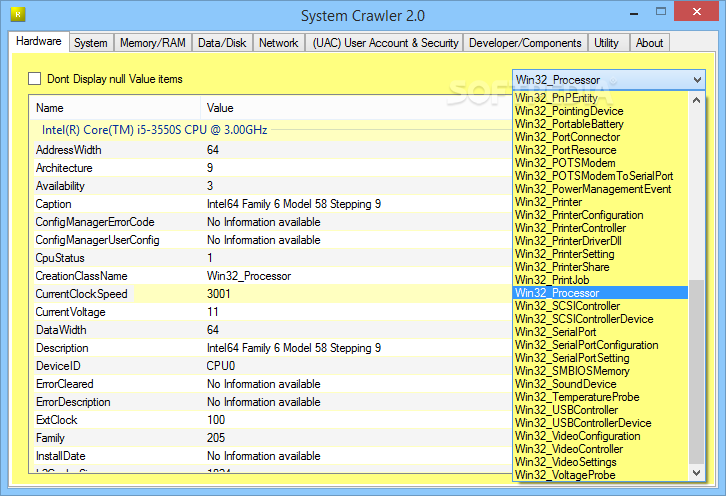Image resolution: width=726 pixels, height=496 pixels.
Task: Go to the Network tab
Action: (x=279, y=43)
